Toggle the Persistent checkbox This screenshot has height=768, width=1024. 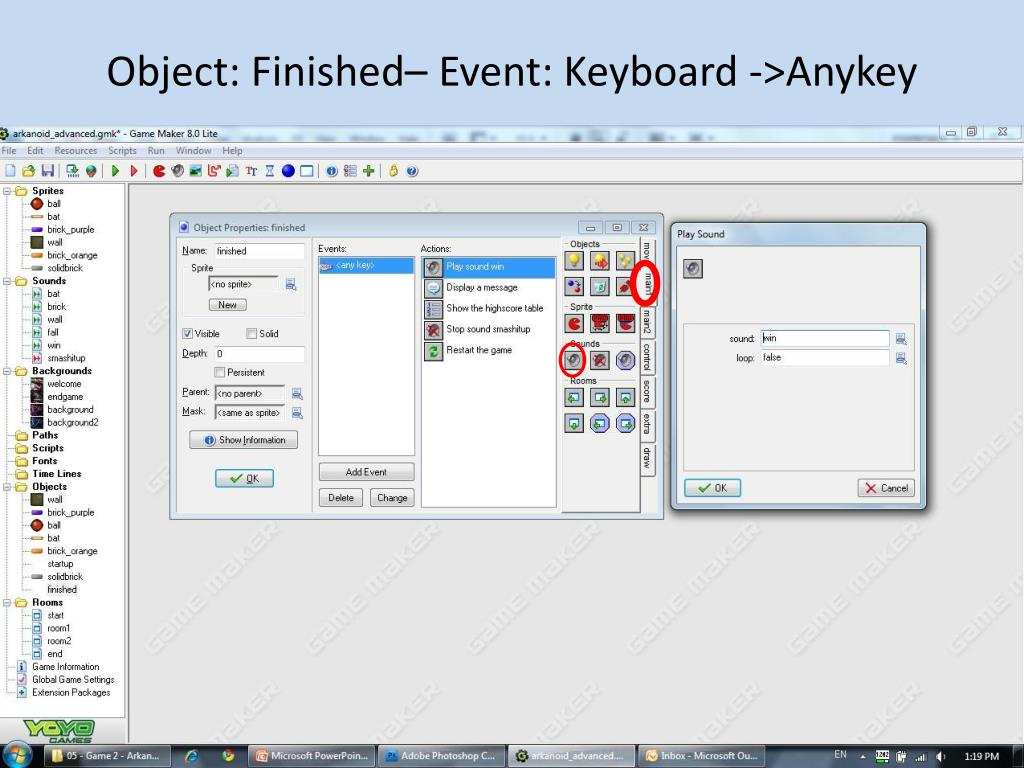(x=219, y=372)
